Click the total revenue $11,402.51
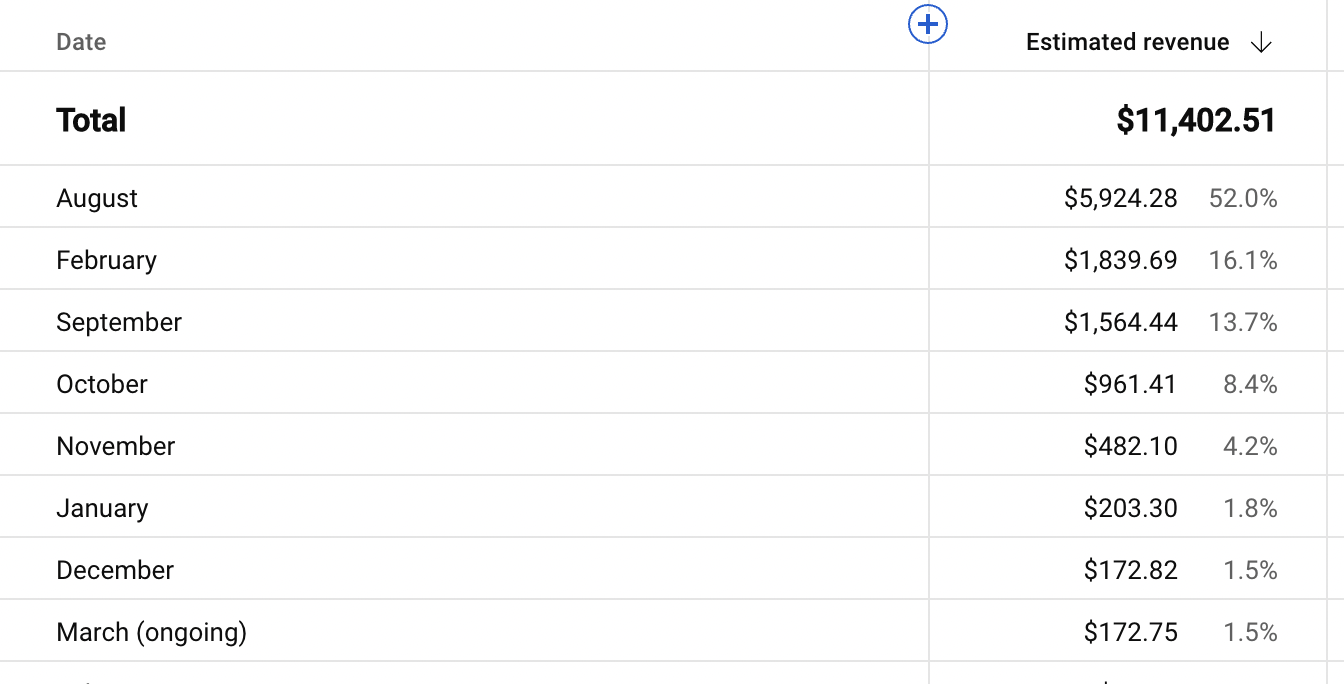Image resolution: width=1344 pixels, height=684 pixels. coord(1196,120)
